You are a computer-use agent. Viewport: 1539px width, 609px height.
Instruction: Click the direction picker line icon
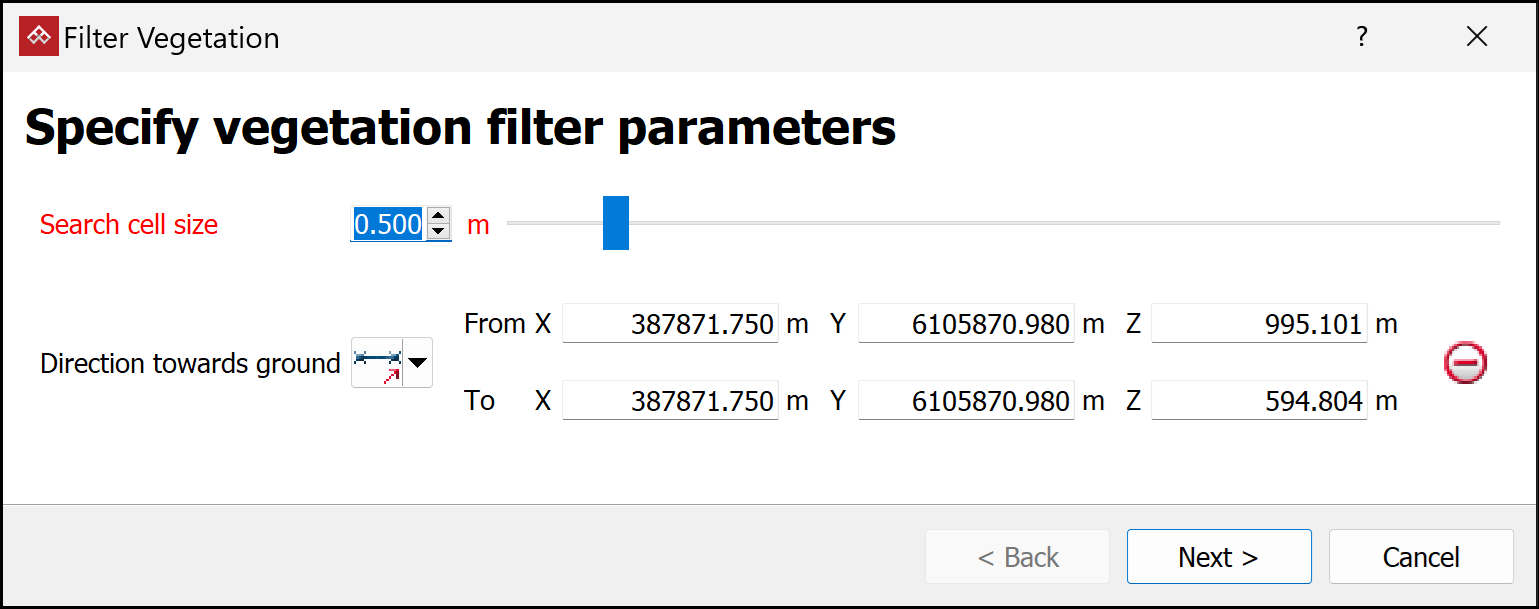click(378, 362)
